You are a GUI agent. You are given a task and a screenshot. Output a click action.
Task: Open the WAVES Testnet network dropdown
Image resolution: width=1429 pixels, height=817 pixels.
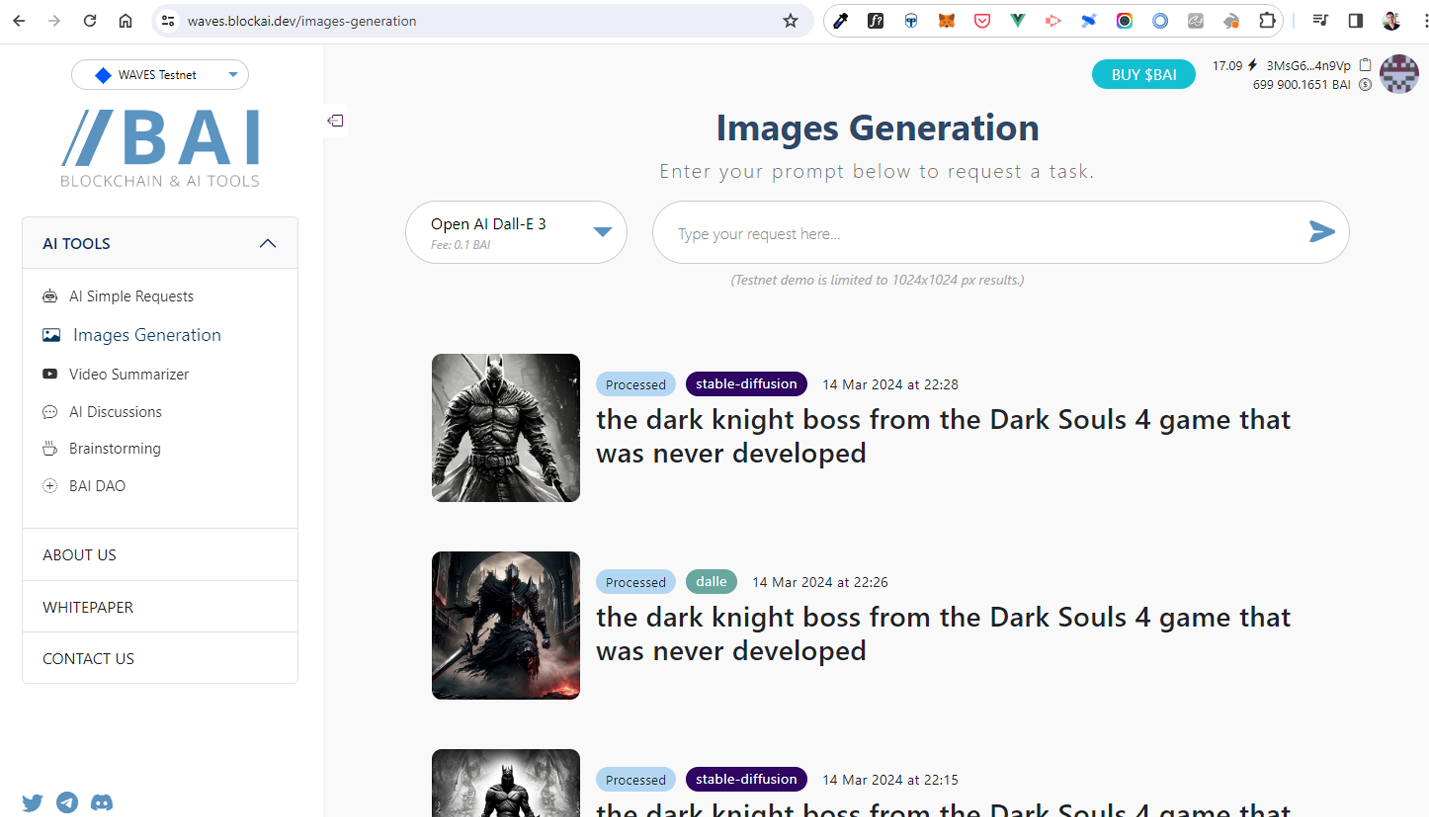[x=160, y=75]
